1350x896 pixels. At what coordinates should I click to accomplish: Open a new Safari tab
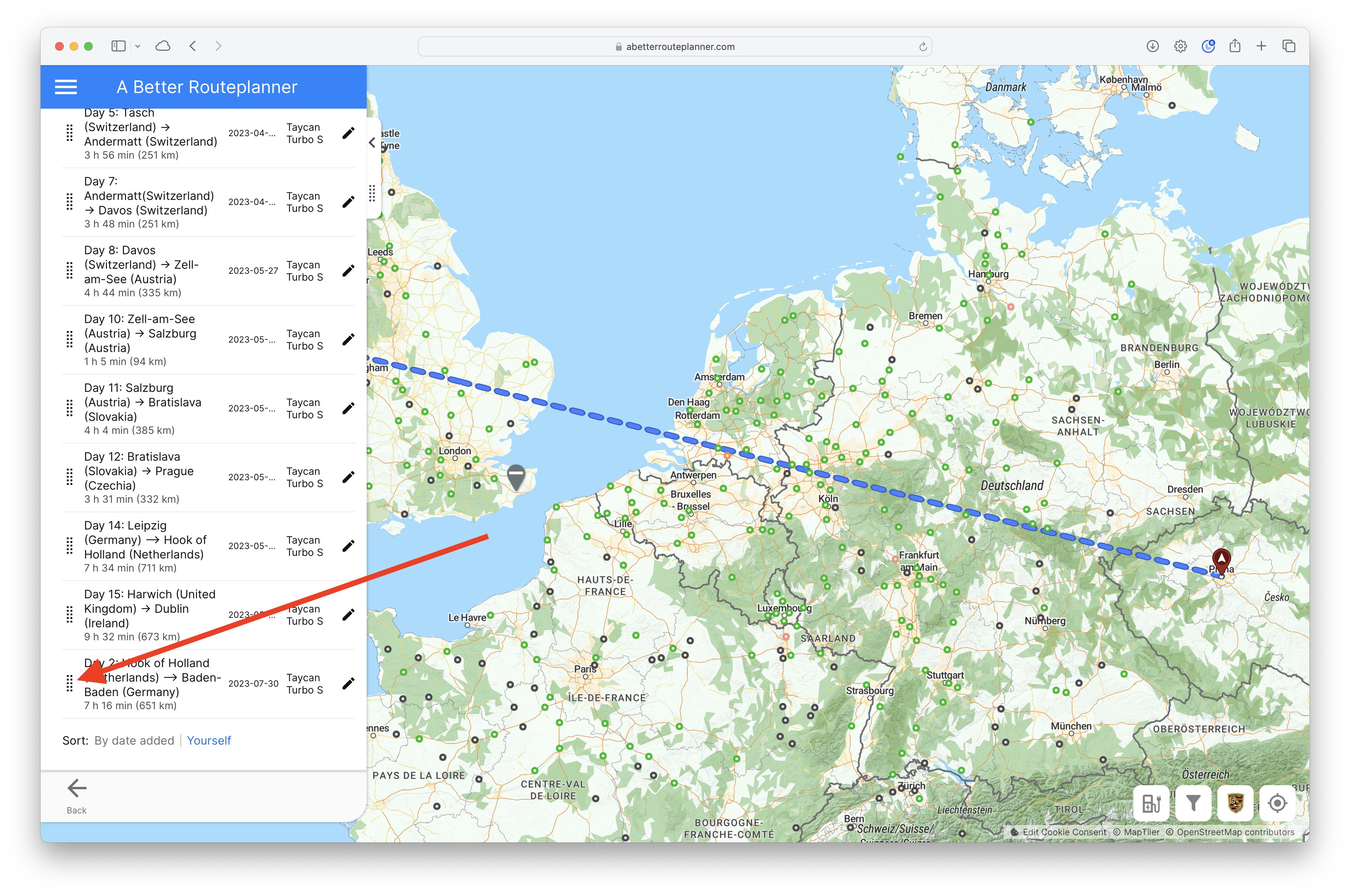pyautogui.click(x=1261, y=46)
